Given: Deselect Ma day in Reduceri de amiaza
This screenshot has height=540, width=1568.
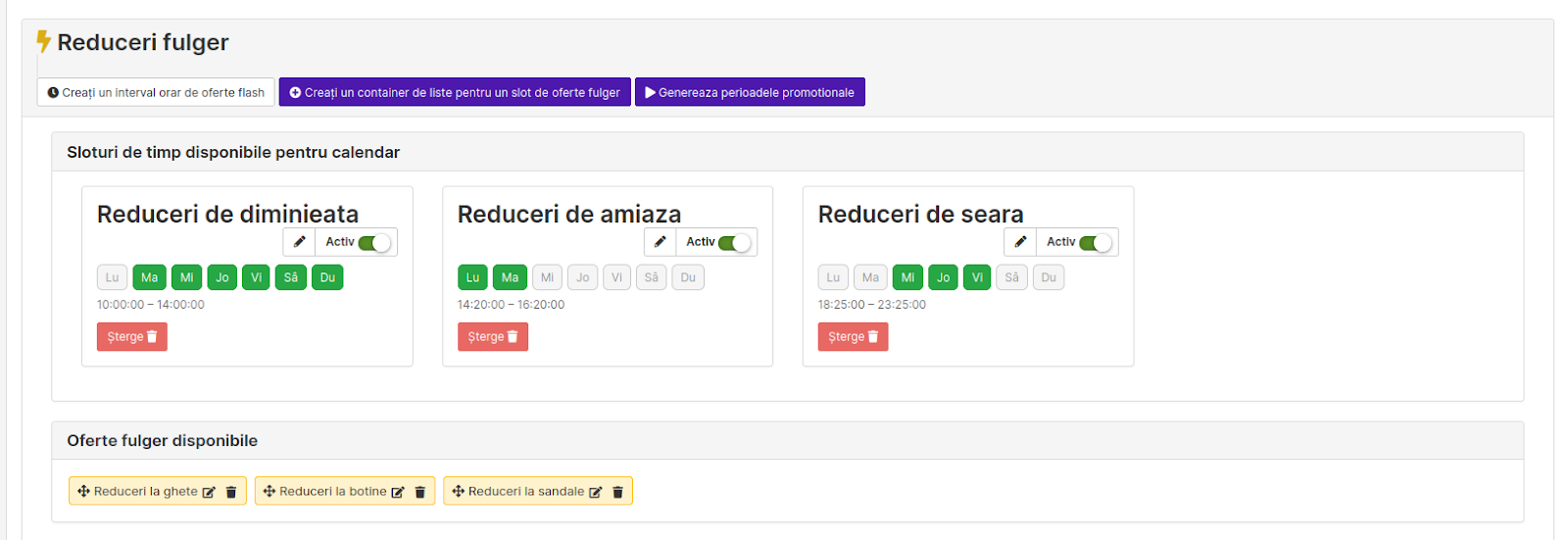Looking at the screenshot, I should tap(510, 277).
